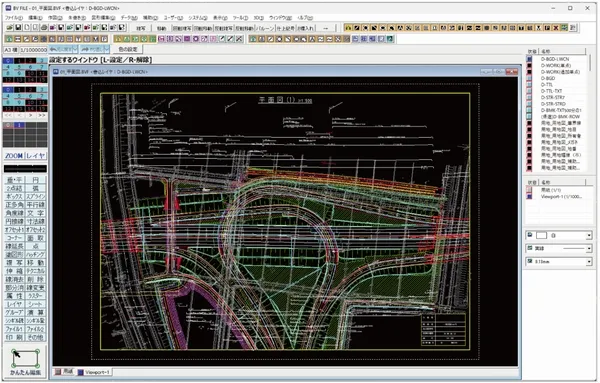Click the 色の設定 color settings button
This screenshot has height=383, width=600.
127,49
